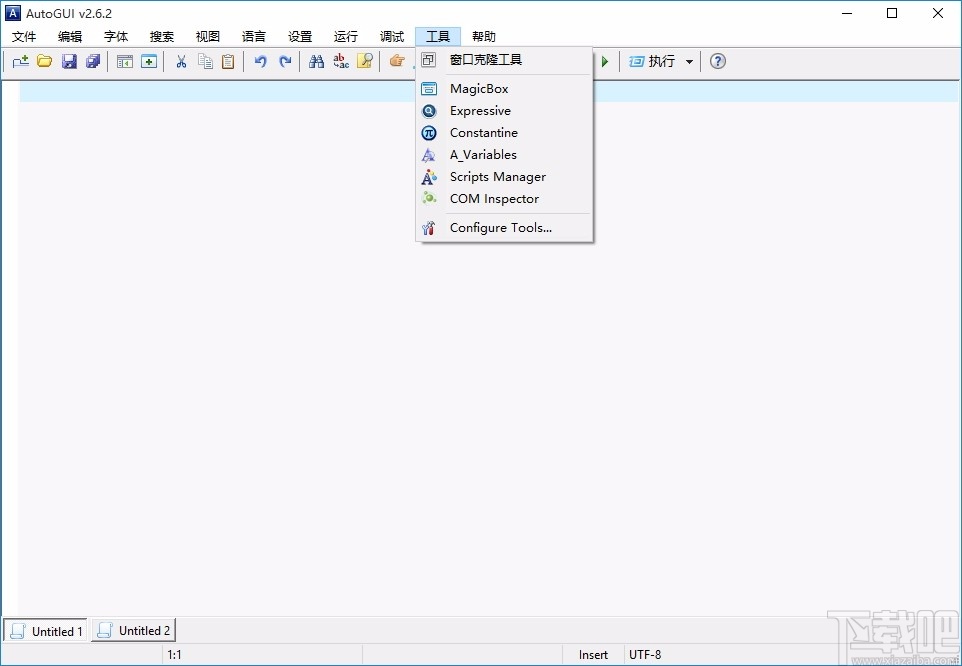Open Replace via the ab-ac icon
The width and height of the screenshot is (962, 666).
coord(341,61)
